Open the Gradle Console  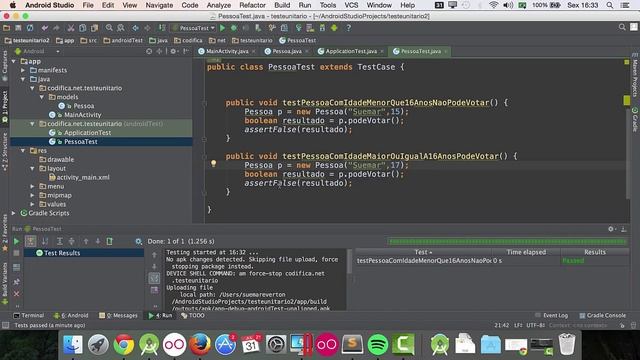602,316
